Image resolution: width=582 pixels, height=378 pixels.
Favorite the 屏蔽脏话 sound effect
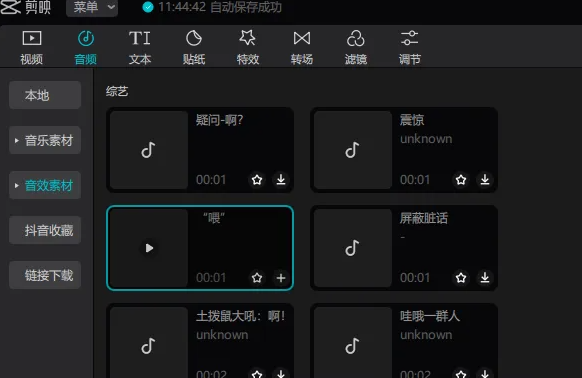tap(461, 278)
